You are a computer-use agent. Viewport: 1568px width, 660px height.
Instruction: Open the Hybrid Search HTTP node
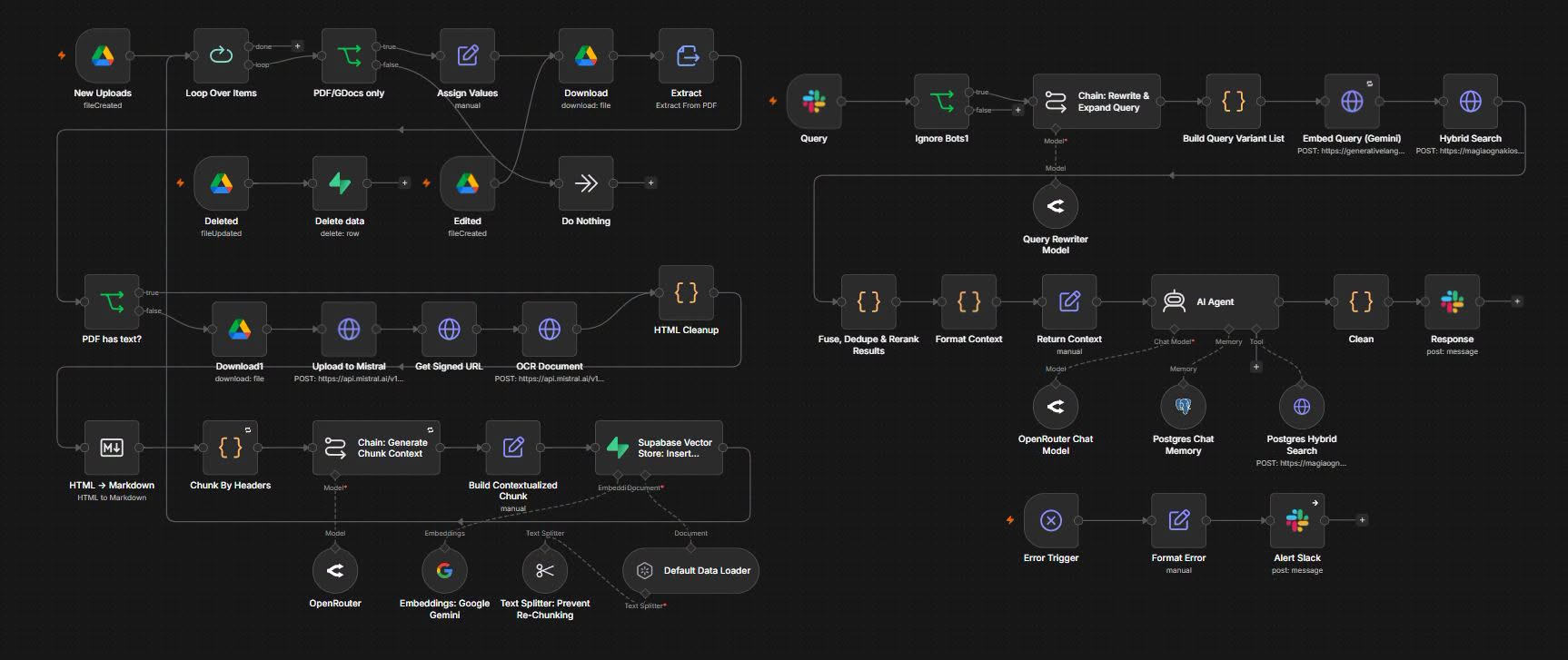(1470, 102)
